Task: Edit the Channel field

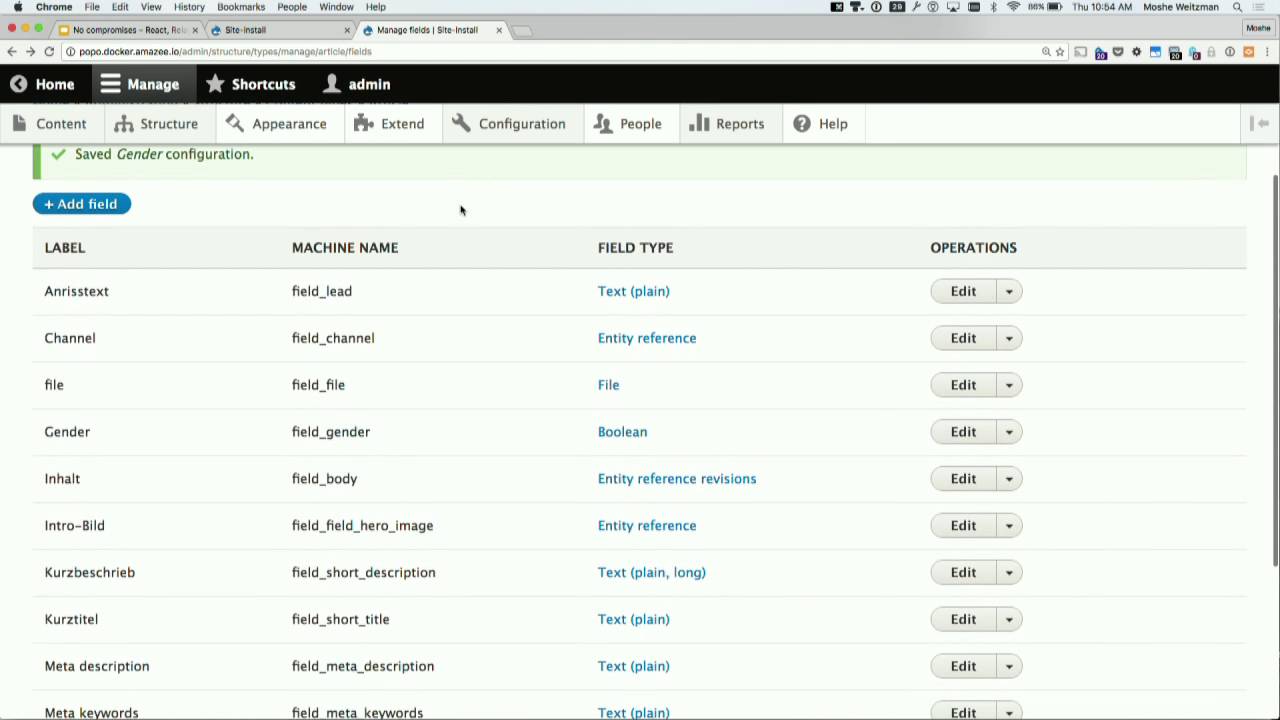Action: [963, 338]
